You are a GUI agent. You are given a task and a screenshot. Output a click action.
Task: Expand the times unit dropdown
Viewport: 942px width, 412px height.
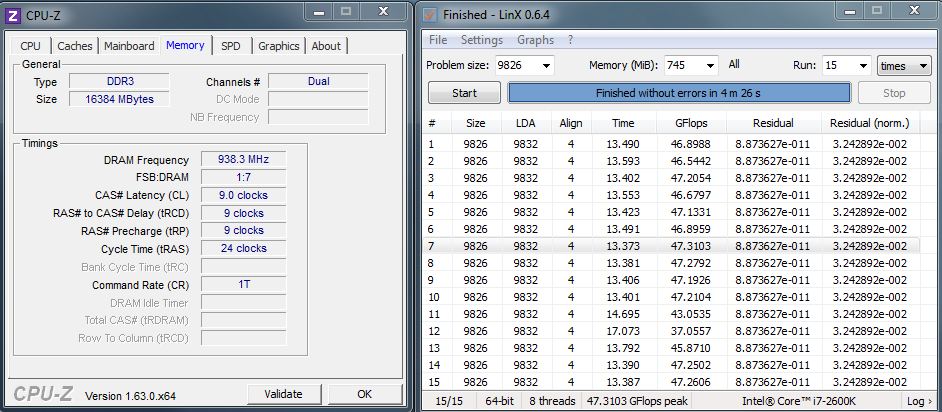pyautogui.click(x=922, y=65)
